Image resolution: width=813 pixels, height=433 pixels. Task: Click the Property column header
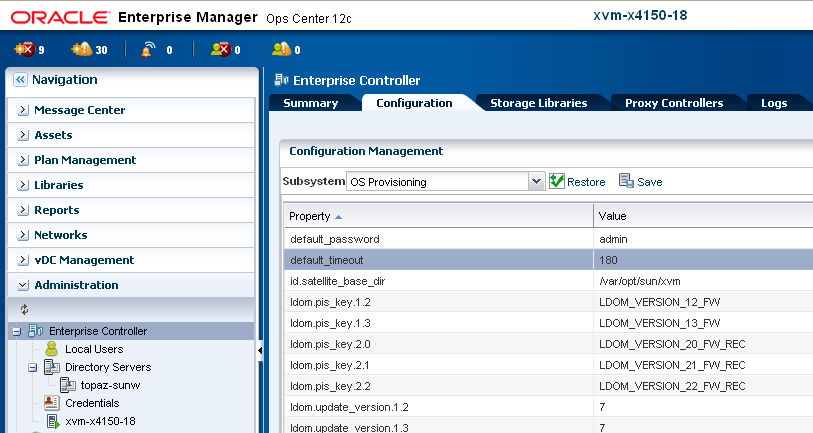(x=439, y=216)
